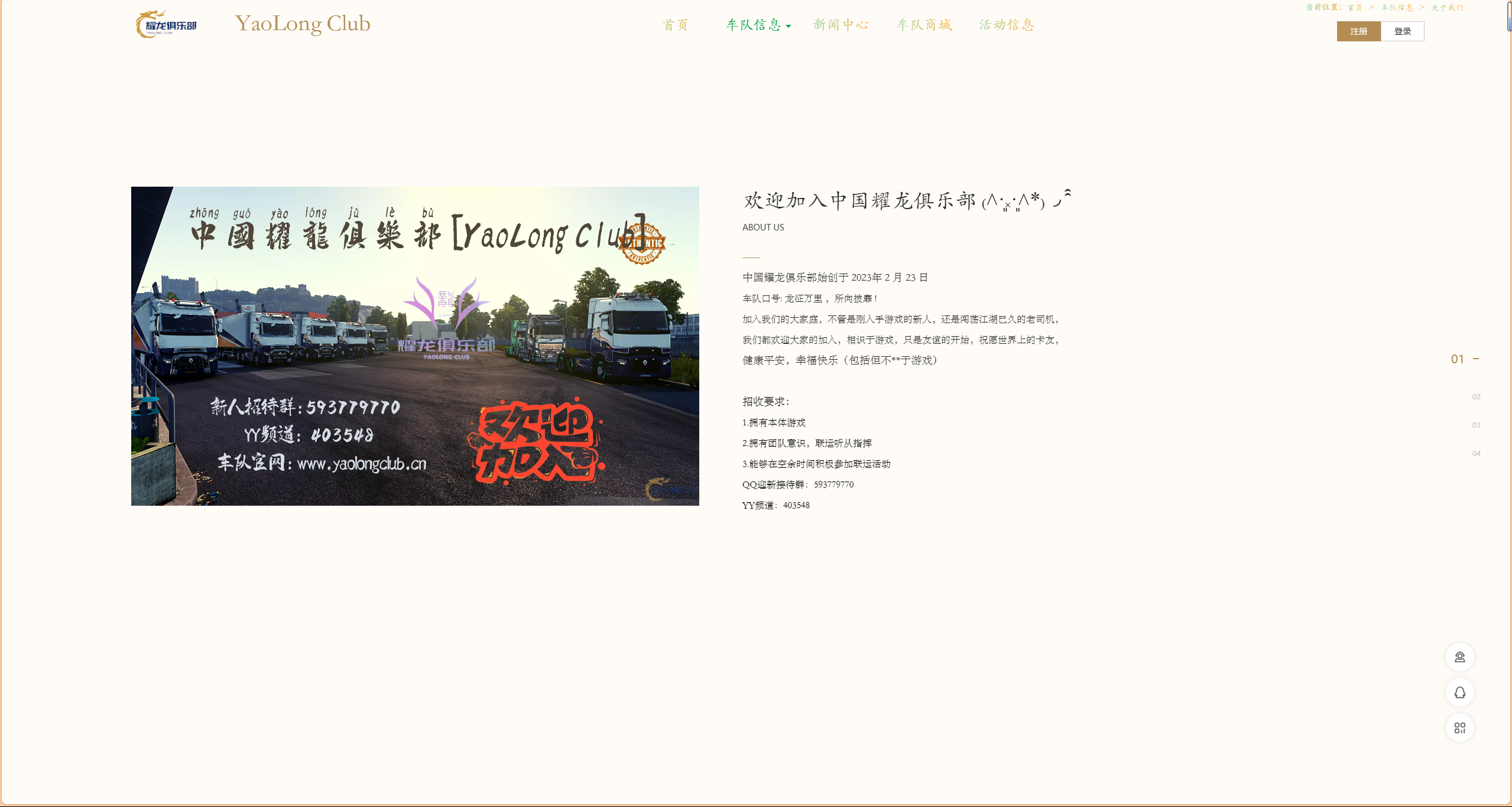
Task: Select 活动信息 in the top navigation
Action: [x=1007, y=25]
